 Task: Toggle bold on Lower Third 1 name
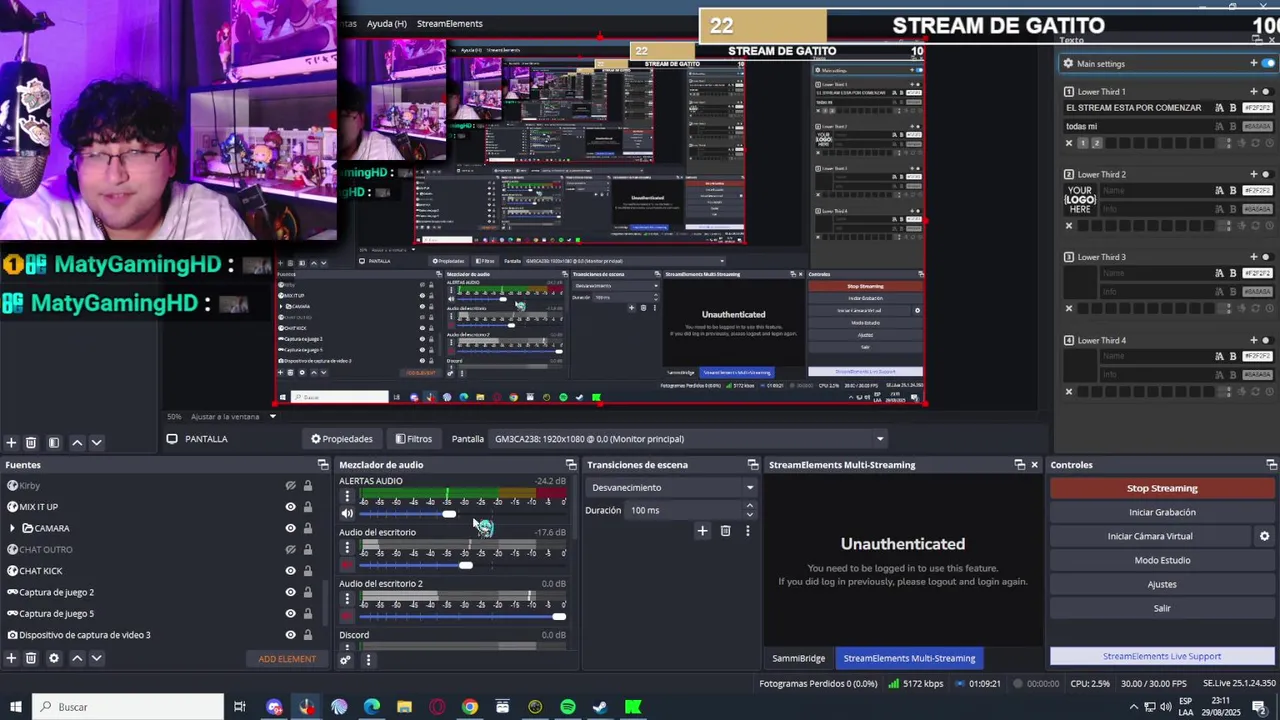pos(1233,108)
